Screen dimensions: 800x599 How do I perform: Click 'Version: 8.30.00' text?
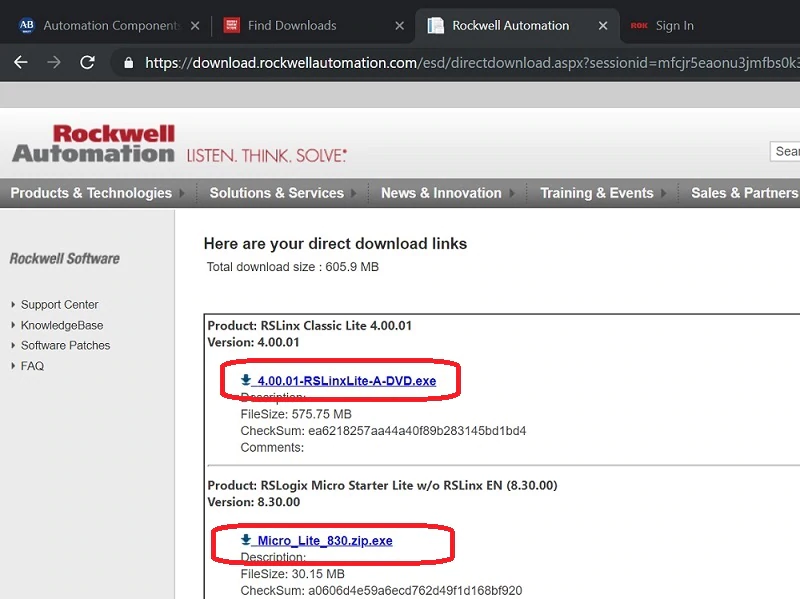[x=254, y=502]
